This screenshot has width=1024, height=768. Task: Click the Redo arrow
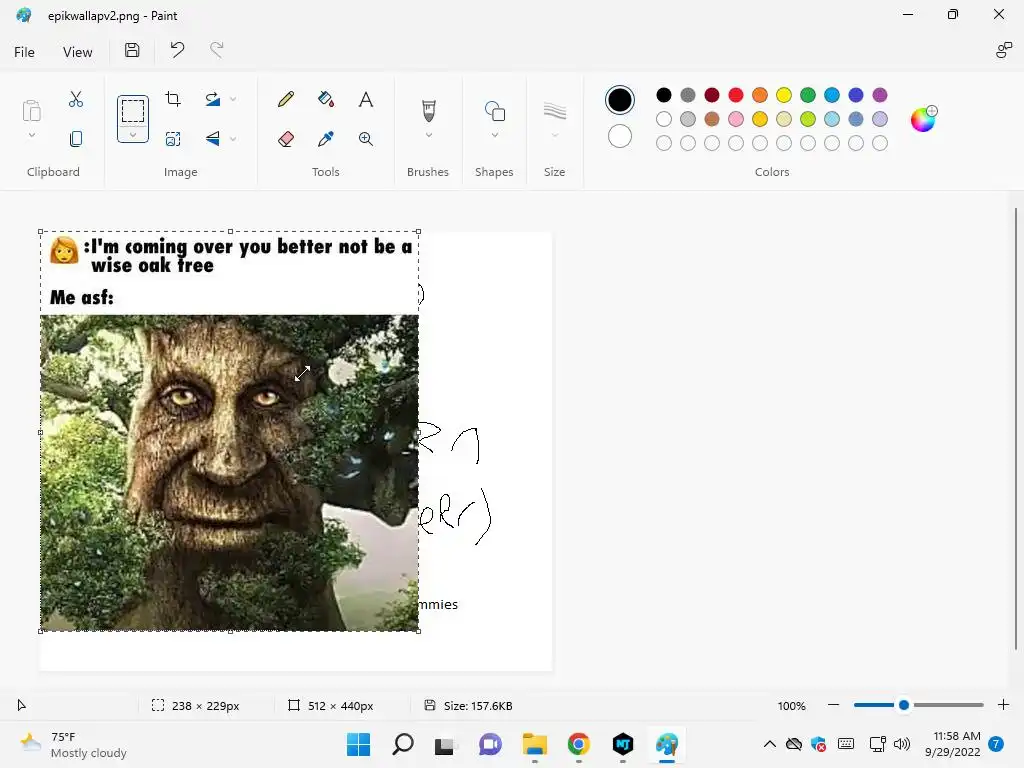coord(216,50)
